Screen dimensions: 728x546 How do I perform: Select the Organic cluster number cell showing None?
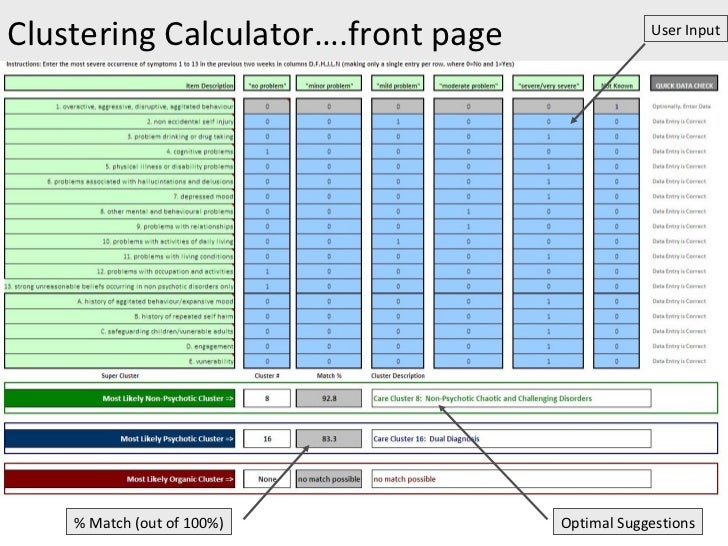(x=267, y=479)
